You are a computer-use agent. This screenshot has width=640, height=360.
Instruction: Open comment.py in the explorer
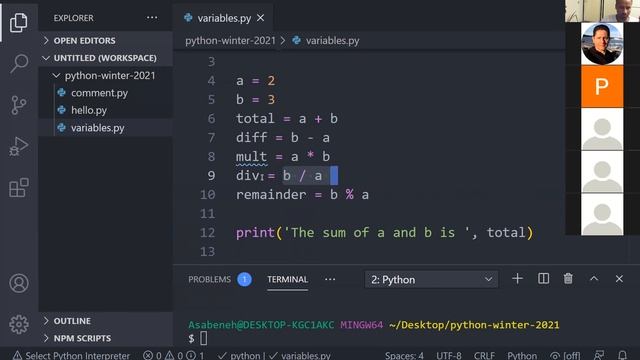99,93
